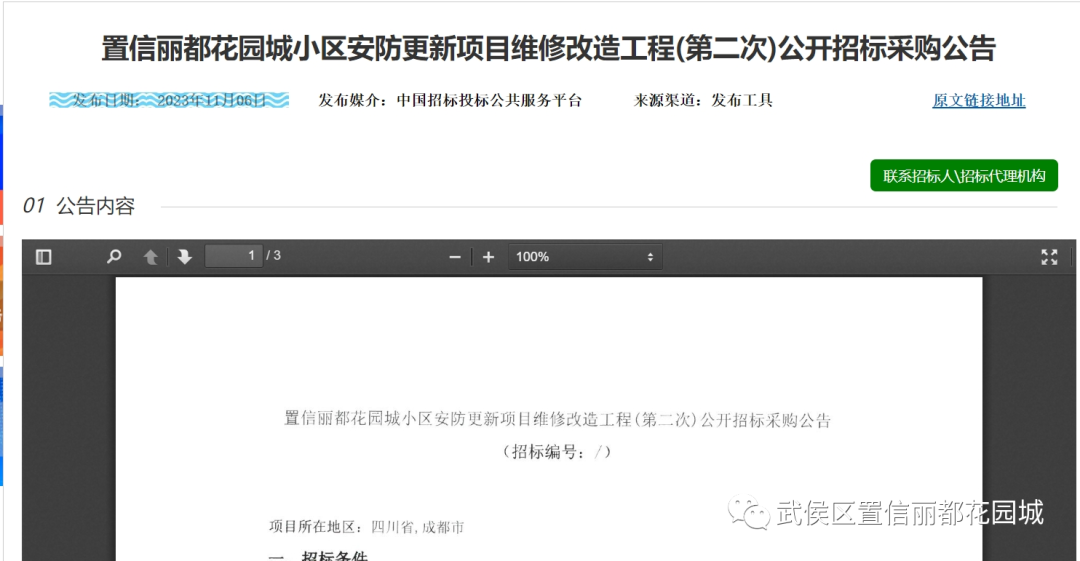Zoom in with the plus button
The height and width of the screenshot is (561, 1080).
(x=488, y=257)
